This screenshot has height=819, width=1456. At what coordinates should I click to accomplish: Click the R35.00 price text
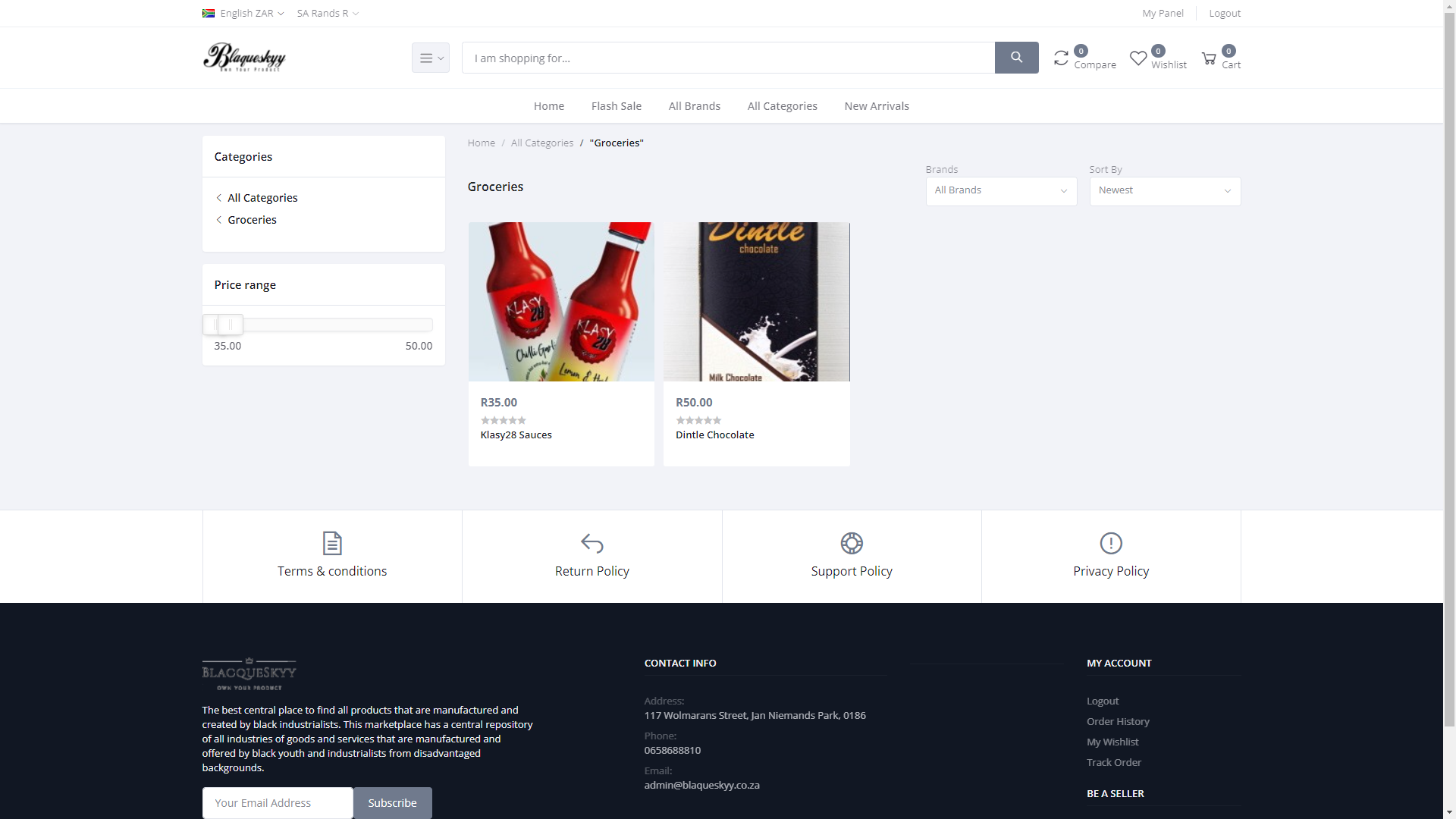pyautogui.click(x=498, y=403)
